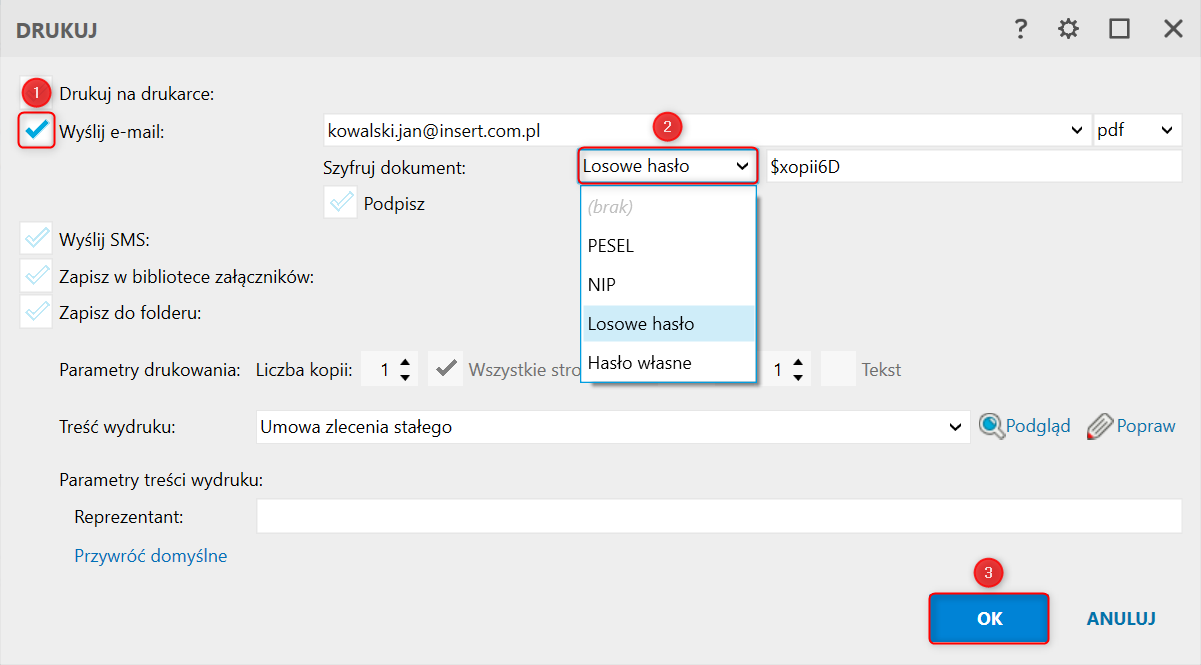Screen dimensions: 1201x665
Task: Enable the Wyślij SMS checkbox
Action: 37,239
